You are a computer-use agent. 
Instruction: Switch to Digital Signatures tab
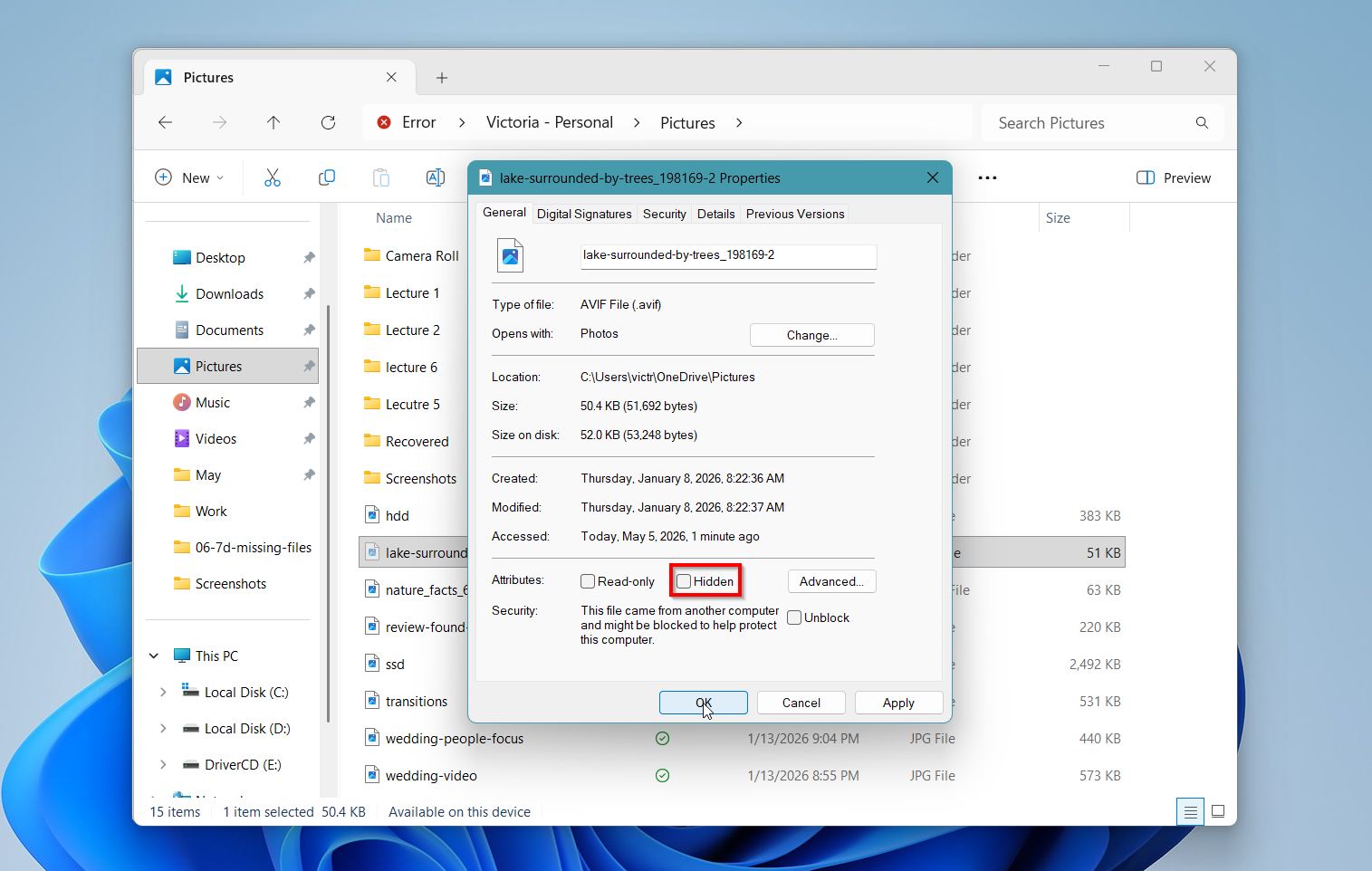point(584,214)
